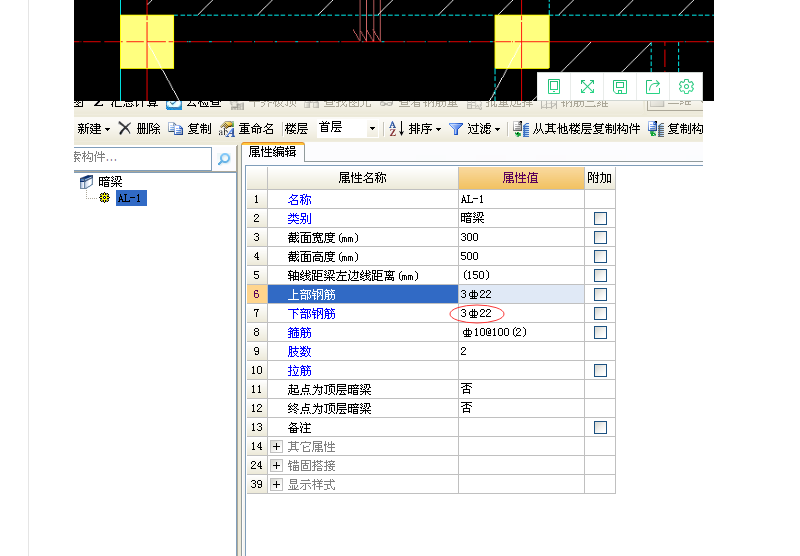The width and height of the screenshot is (800, 556).
Task: Click the 排序 sort A-Z icon
Action: 396,129
